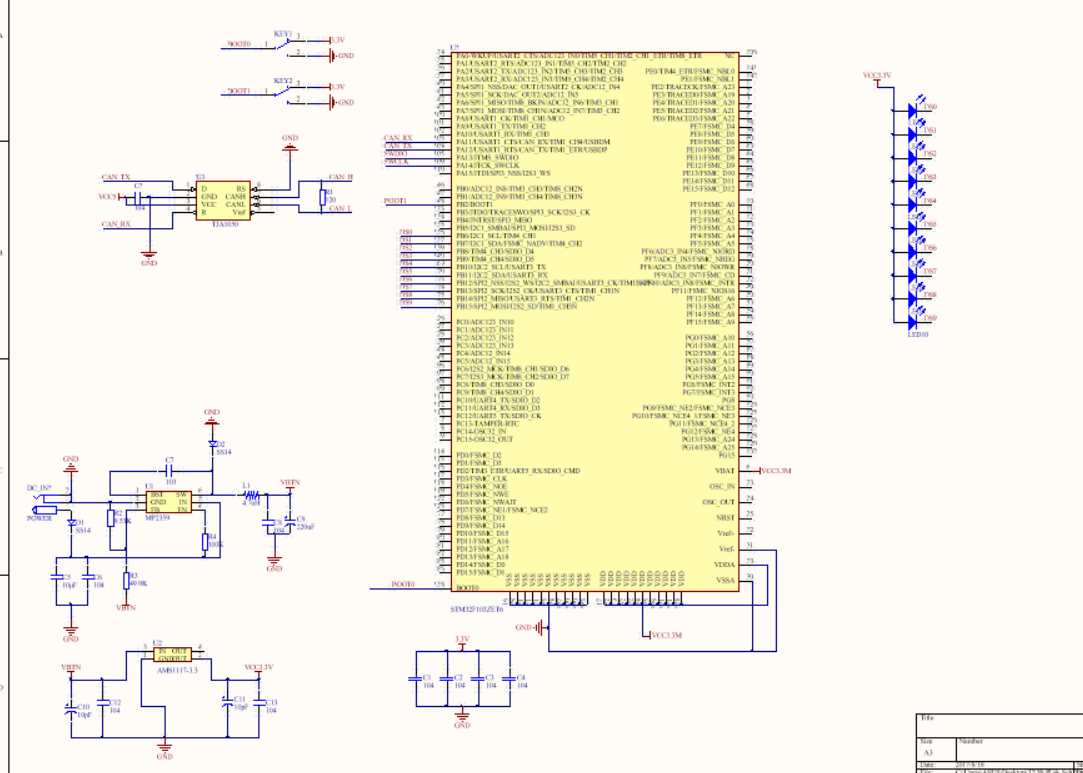Select the LED diode on net DS4

(914, 203)
